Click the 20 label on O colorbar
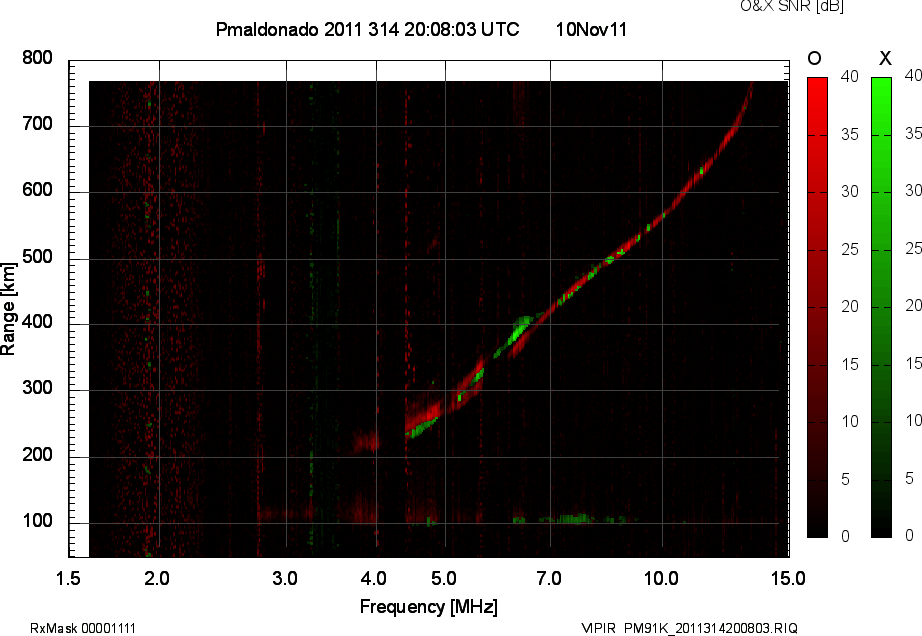This screenshot has width=922, height=636. point(850,306)
